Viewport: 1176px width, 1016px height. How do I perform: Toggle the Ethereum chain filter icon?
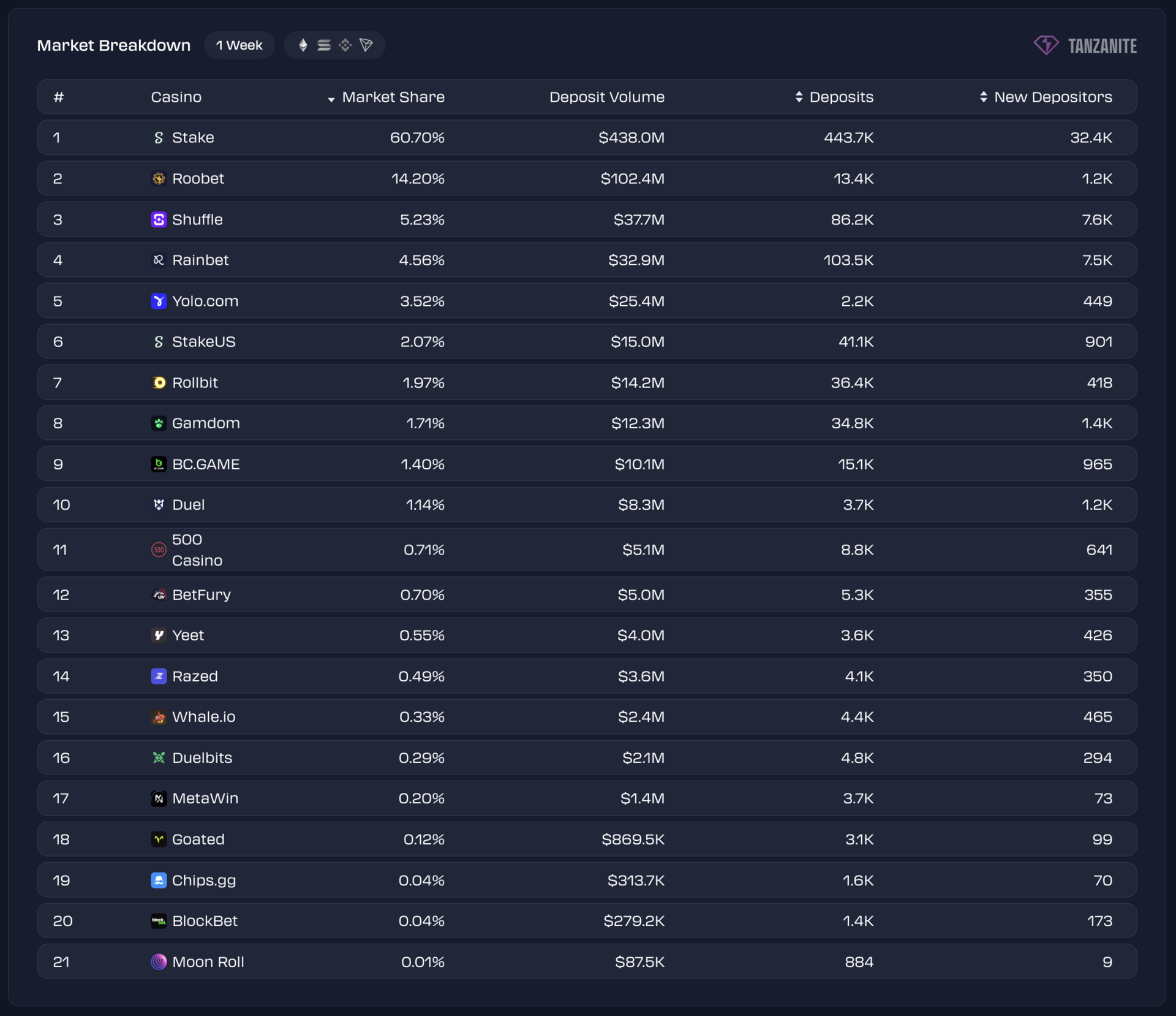[x=303, y=45]
